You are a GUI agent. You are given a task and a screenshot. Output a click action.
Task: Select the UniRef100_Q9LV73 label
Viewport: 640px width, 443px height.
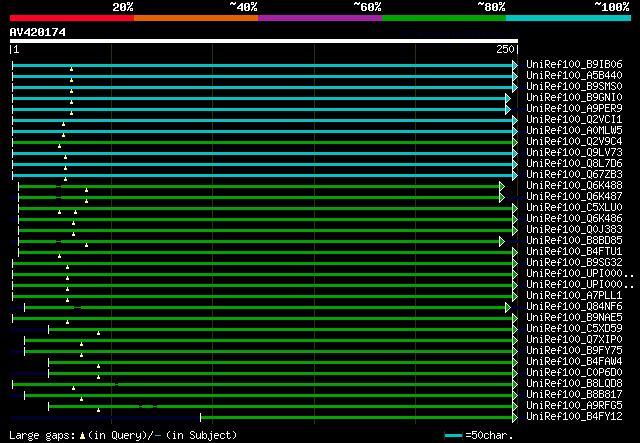point(574,152)
